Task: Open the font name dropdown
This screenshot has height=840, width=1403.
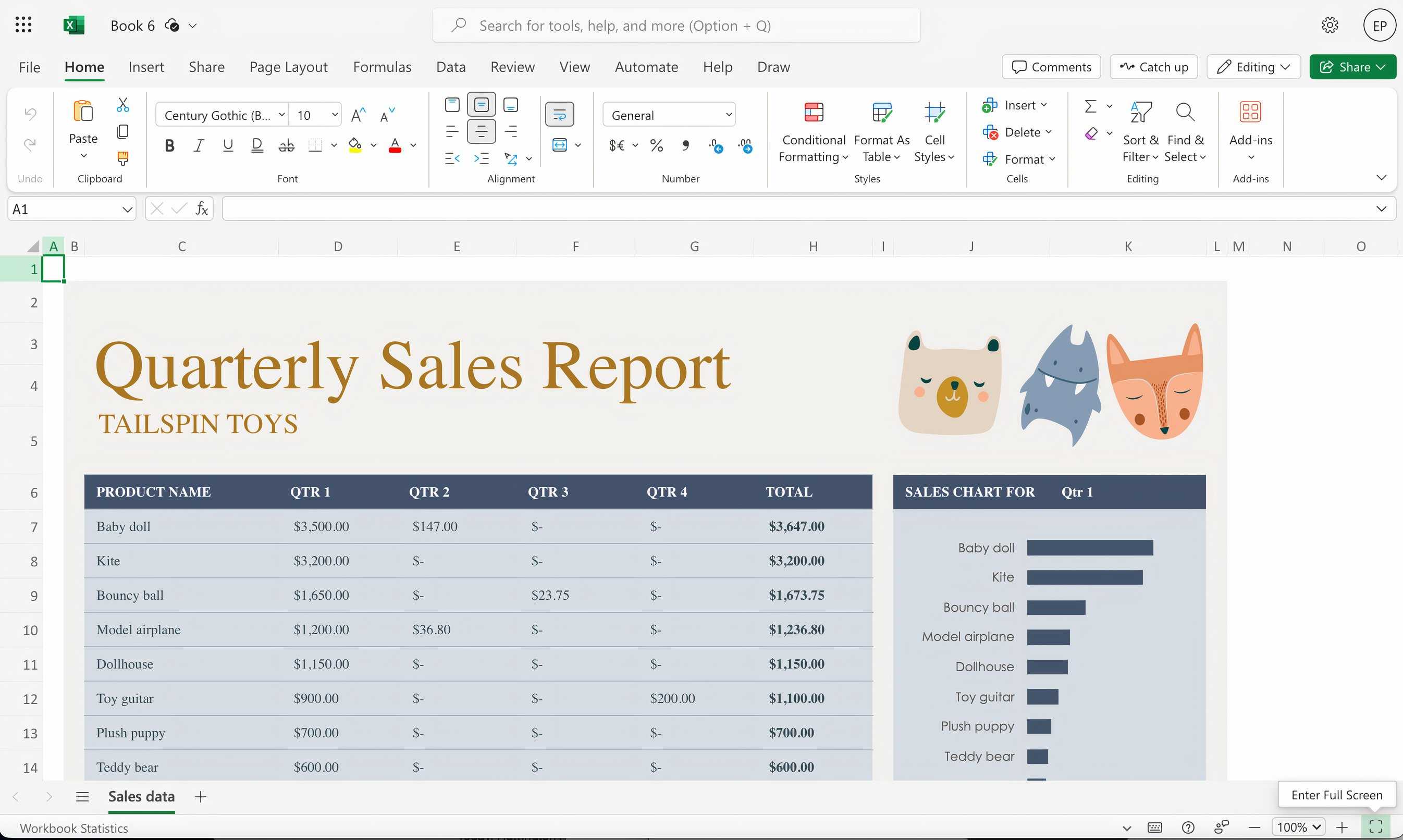Action: pyautogui.click(x=281, y=115)
